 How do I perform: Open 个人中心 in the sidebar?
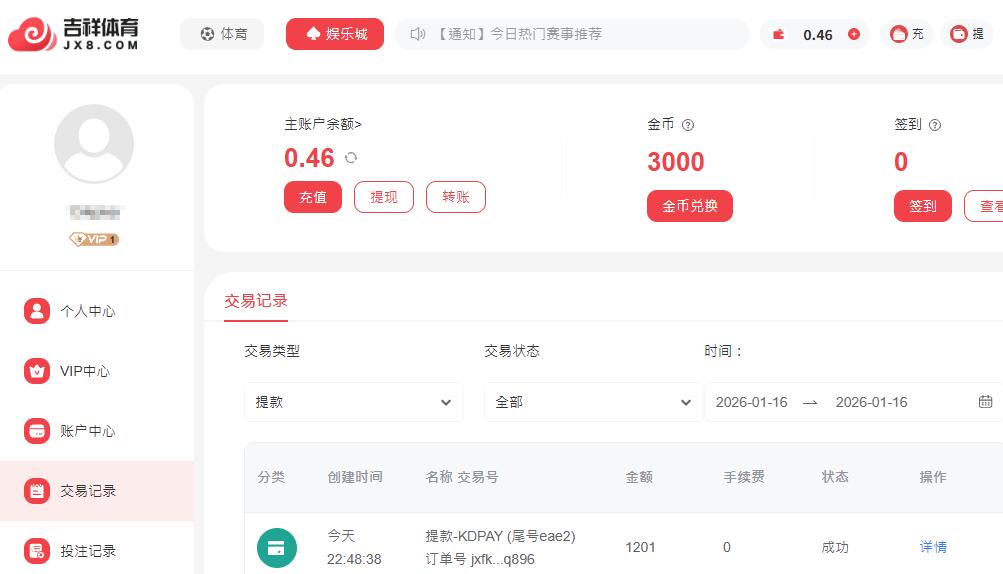point(87,311)
